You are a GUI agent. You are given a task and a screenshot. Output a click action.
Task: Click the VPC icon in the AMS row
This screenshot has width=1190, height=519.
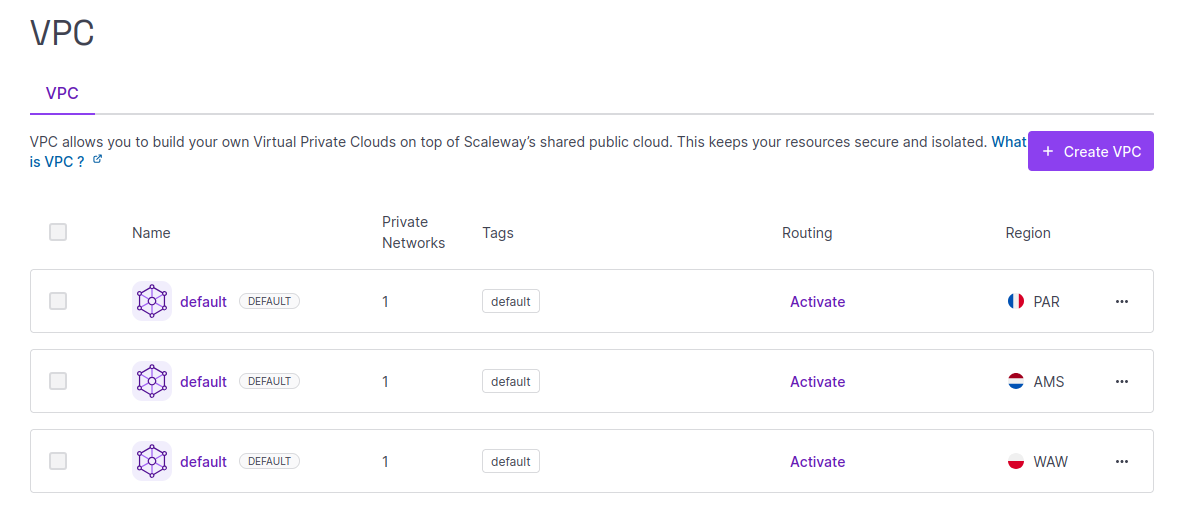click(152, 381)
